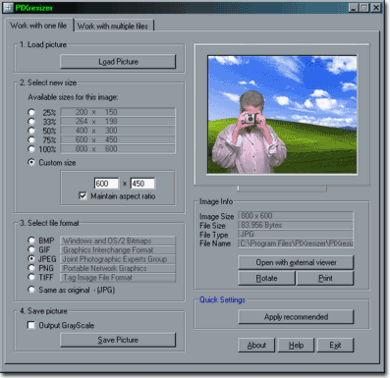This screenshot has height=378, width=390.
Task: Select BMP file format
Action: pos(31,240)
